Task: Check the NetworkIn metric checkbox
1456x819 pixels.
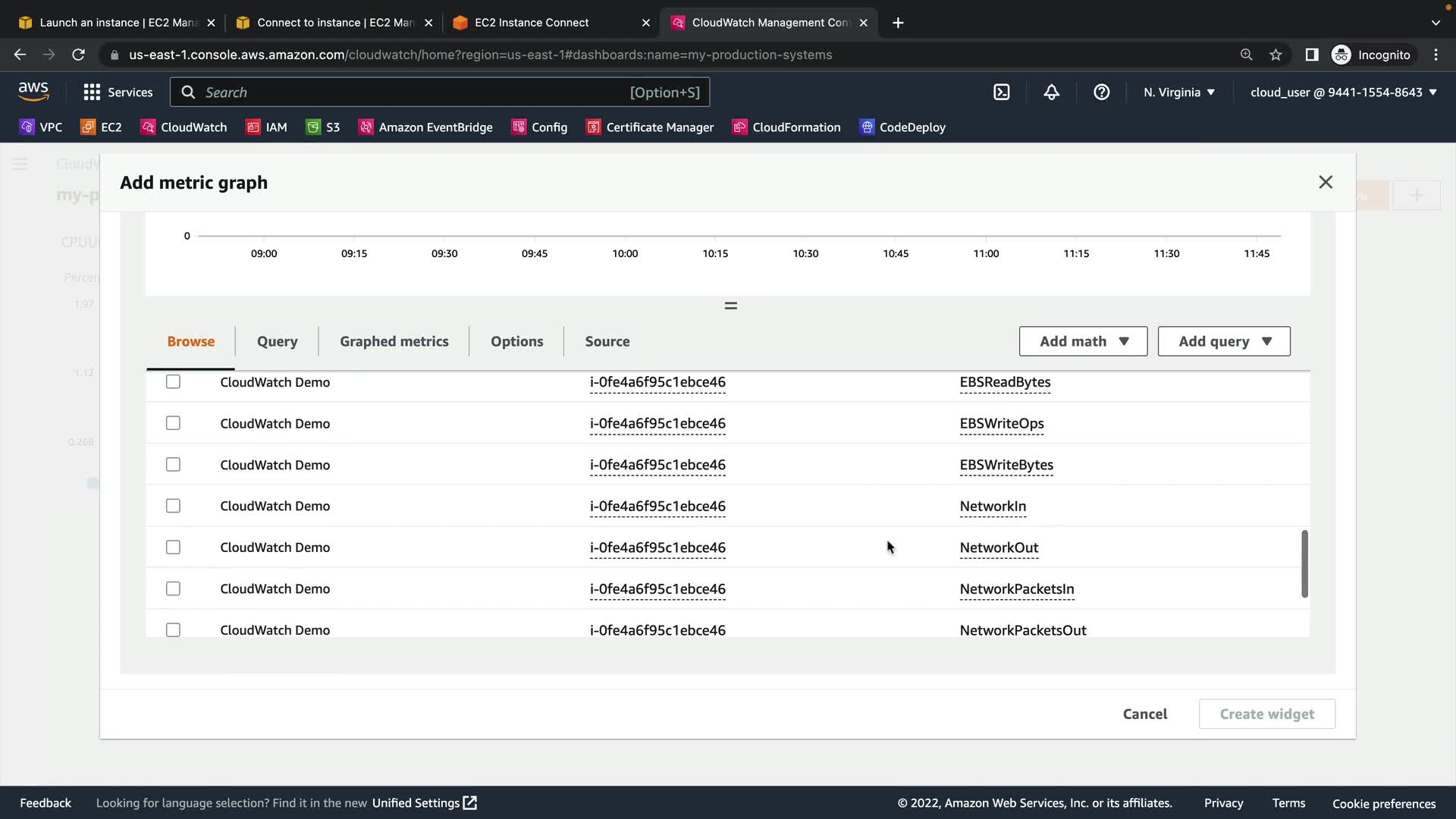Action: pyautogui.click(x=173, y=506)
